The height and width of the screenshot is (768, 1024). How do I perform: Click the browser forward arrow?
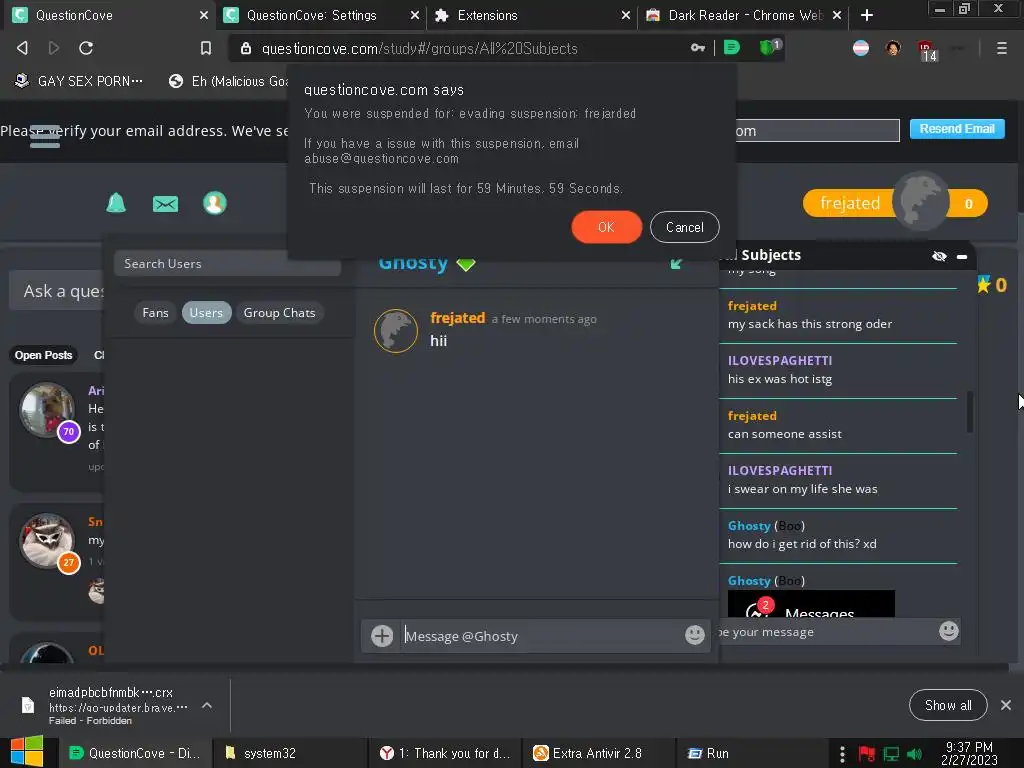pos(54,48)
